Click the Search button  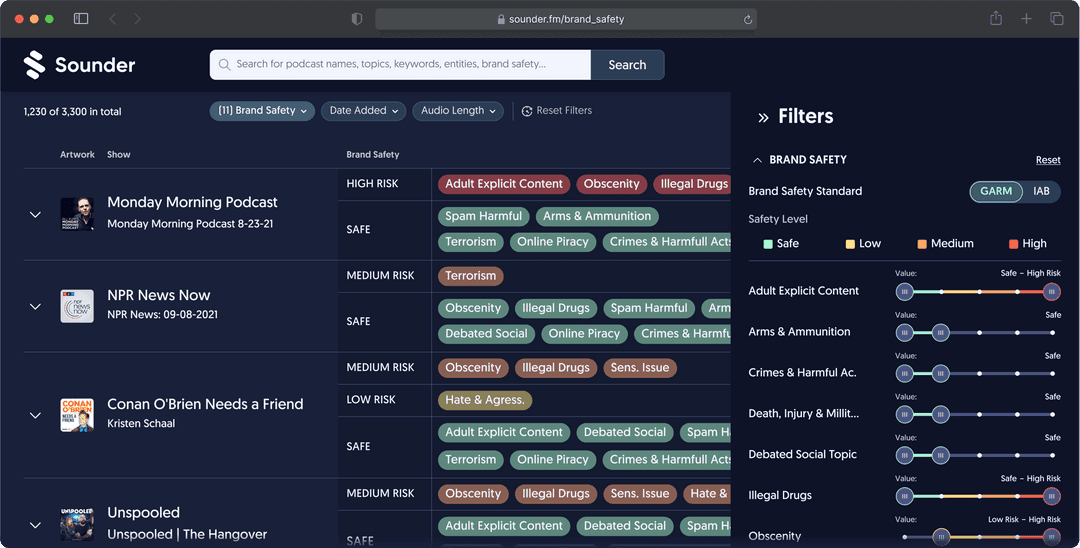pyautogui.click(x=627, y=65)
